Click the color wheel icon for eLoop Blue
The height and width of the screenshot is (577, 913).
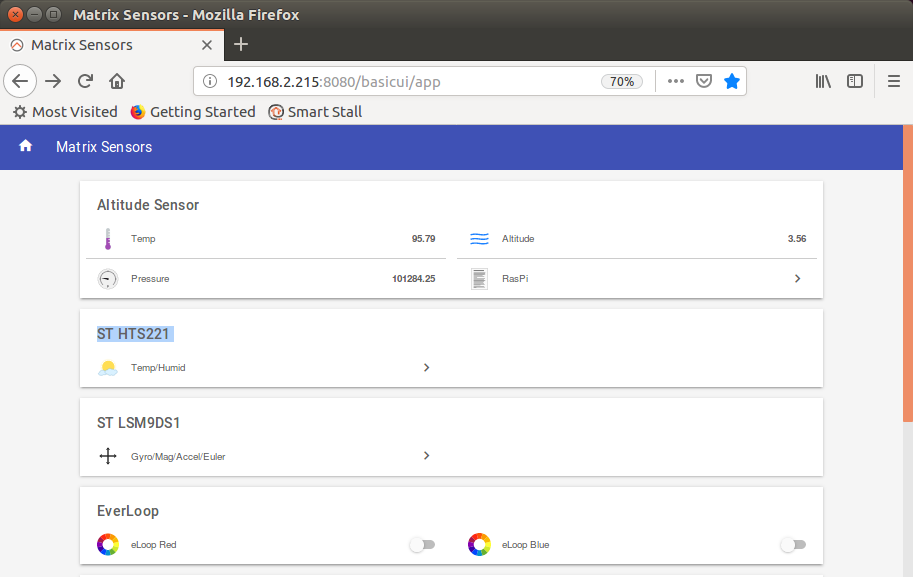[x=479, y=544]
